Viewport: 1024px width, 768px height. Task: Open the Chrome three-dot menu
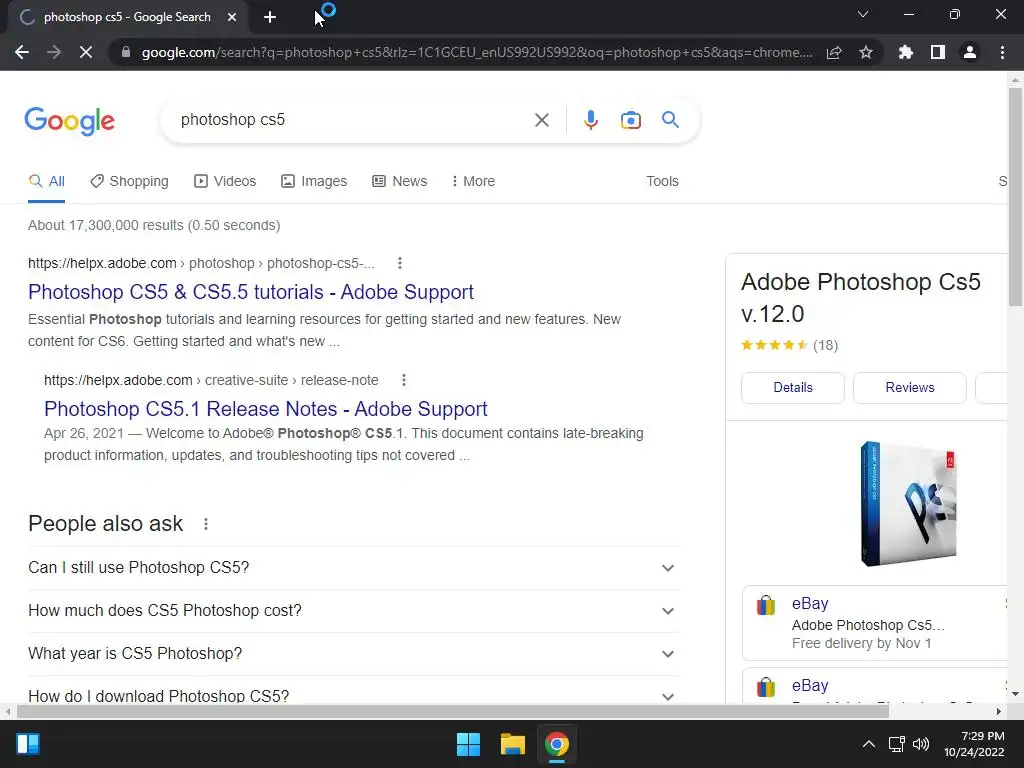[x=1002, y=52]
